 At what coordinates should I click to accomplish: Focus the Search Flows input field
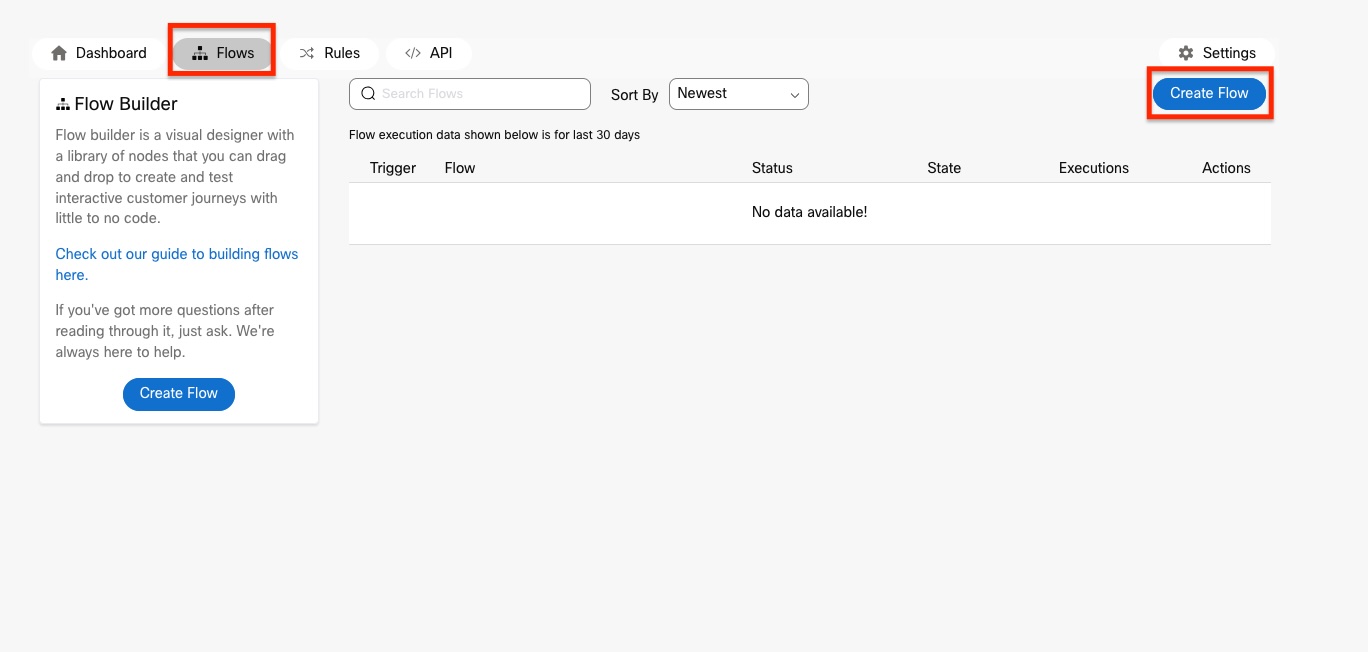pos(480,94)
